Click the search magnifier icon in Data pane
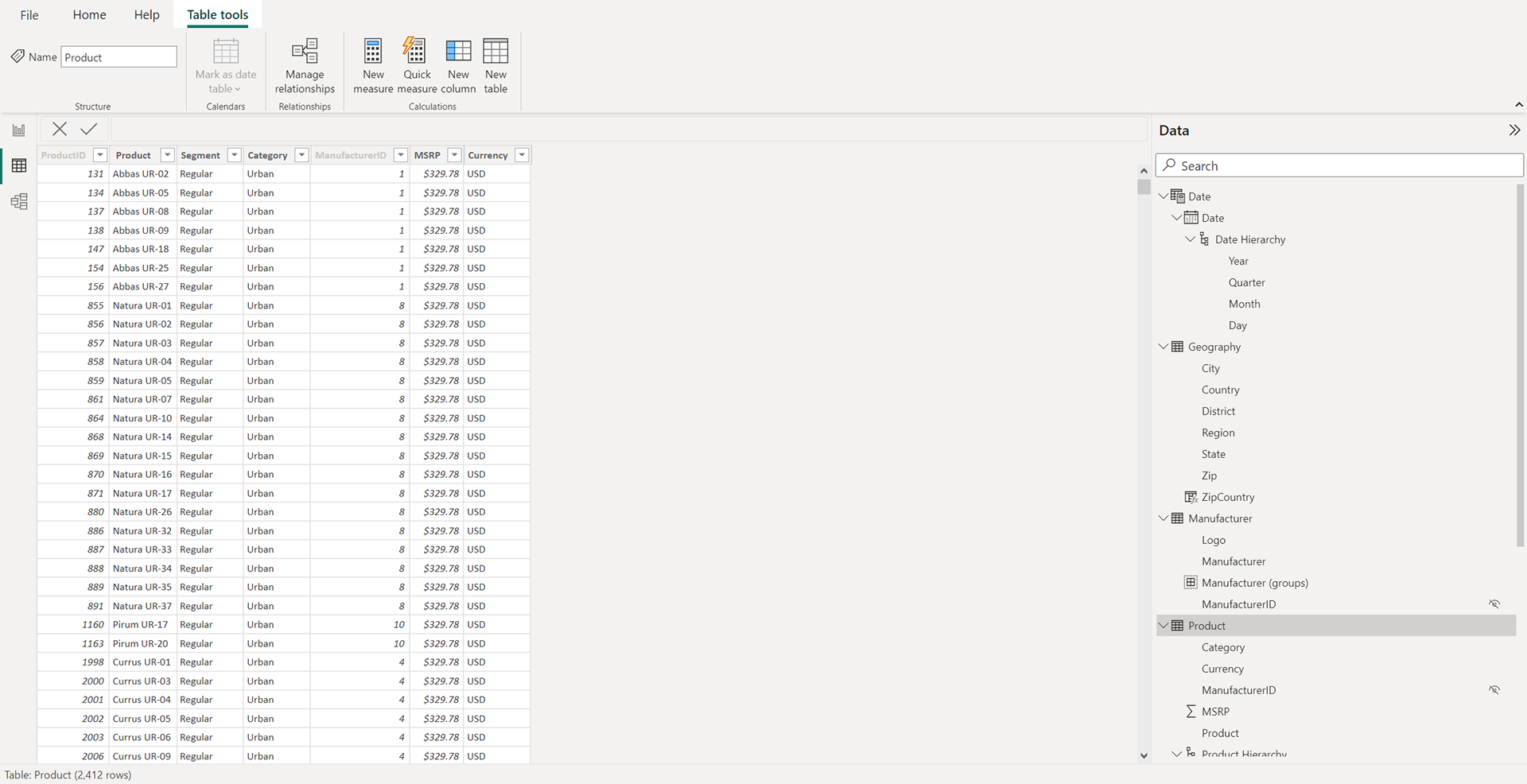 click(x=1168, y=165)
